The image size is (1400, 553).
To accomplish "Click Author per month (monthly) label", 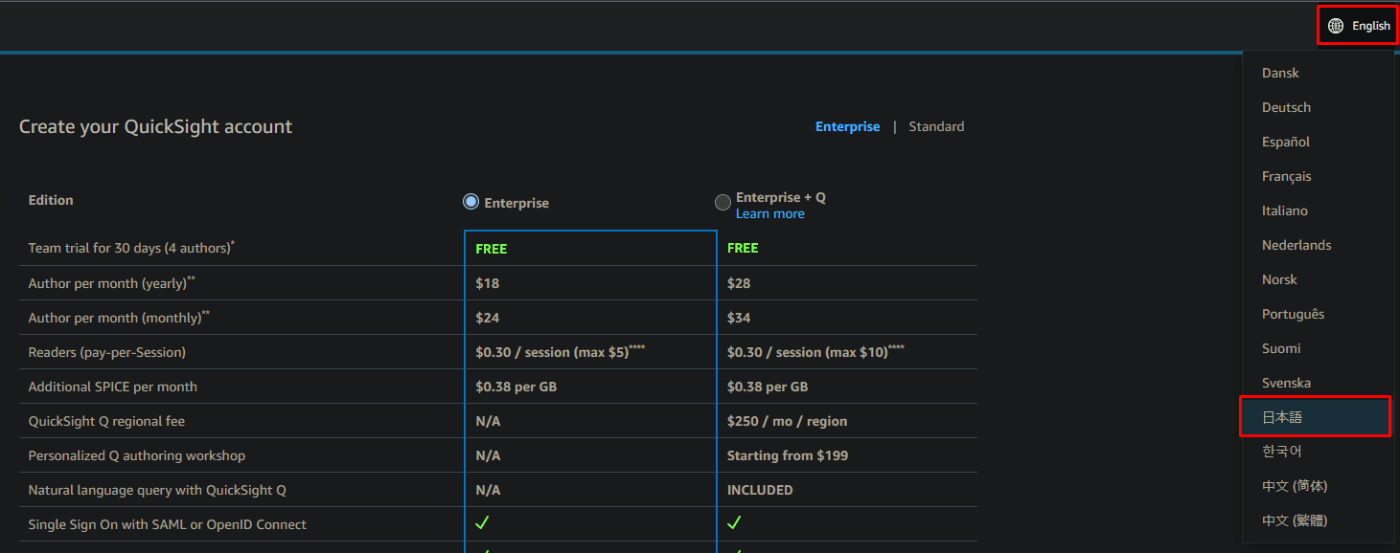I will tap(119, 318).
